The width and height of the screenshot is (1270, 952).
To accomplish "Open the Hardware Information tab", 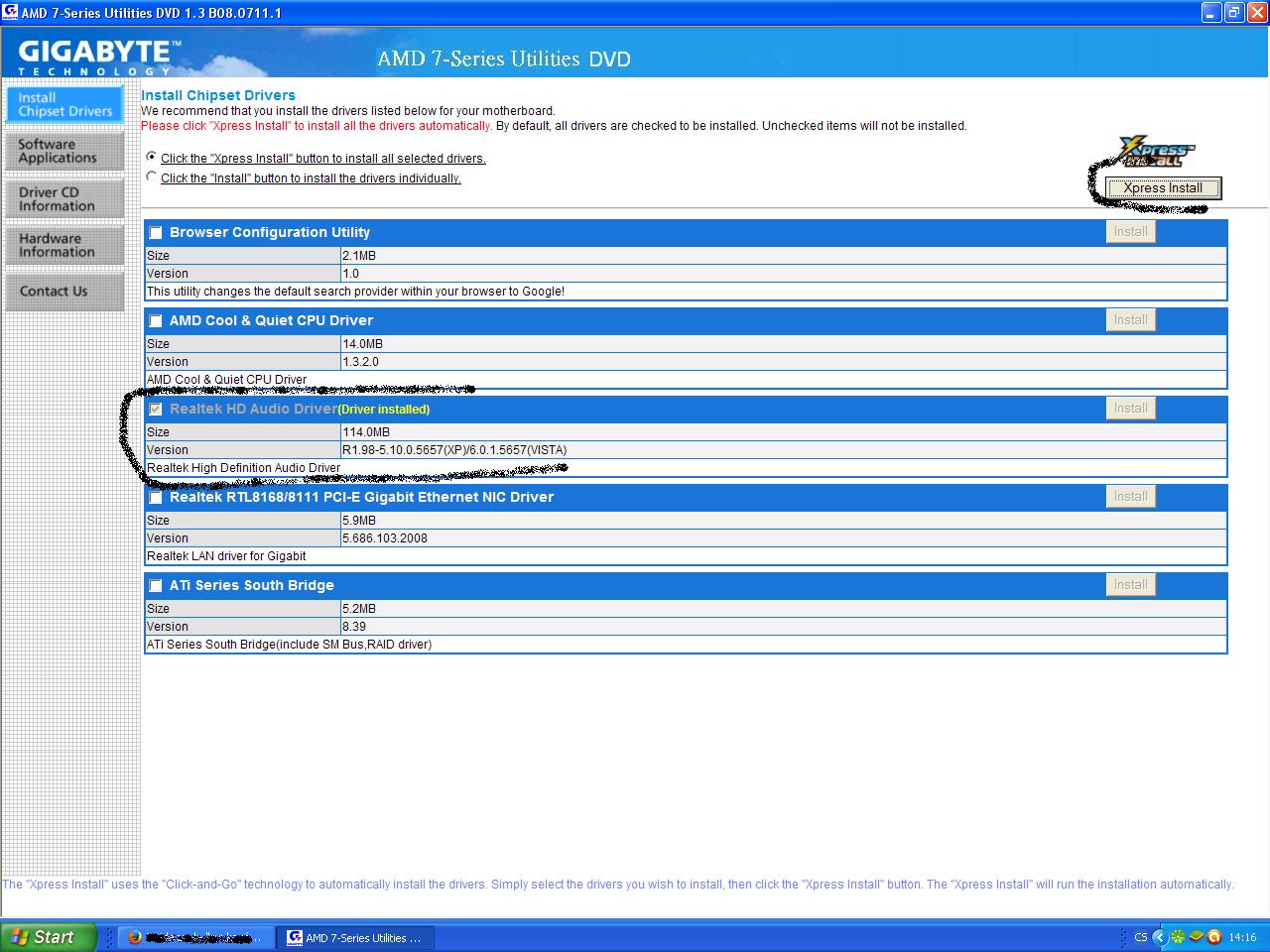I will (x=64, y=245).
